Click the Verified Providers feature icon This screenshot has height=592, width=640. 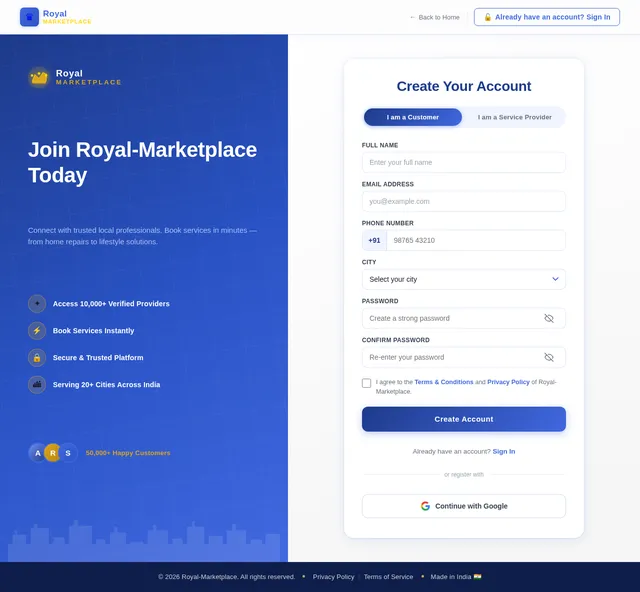click(37, 304)
